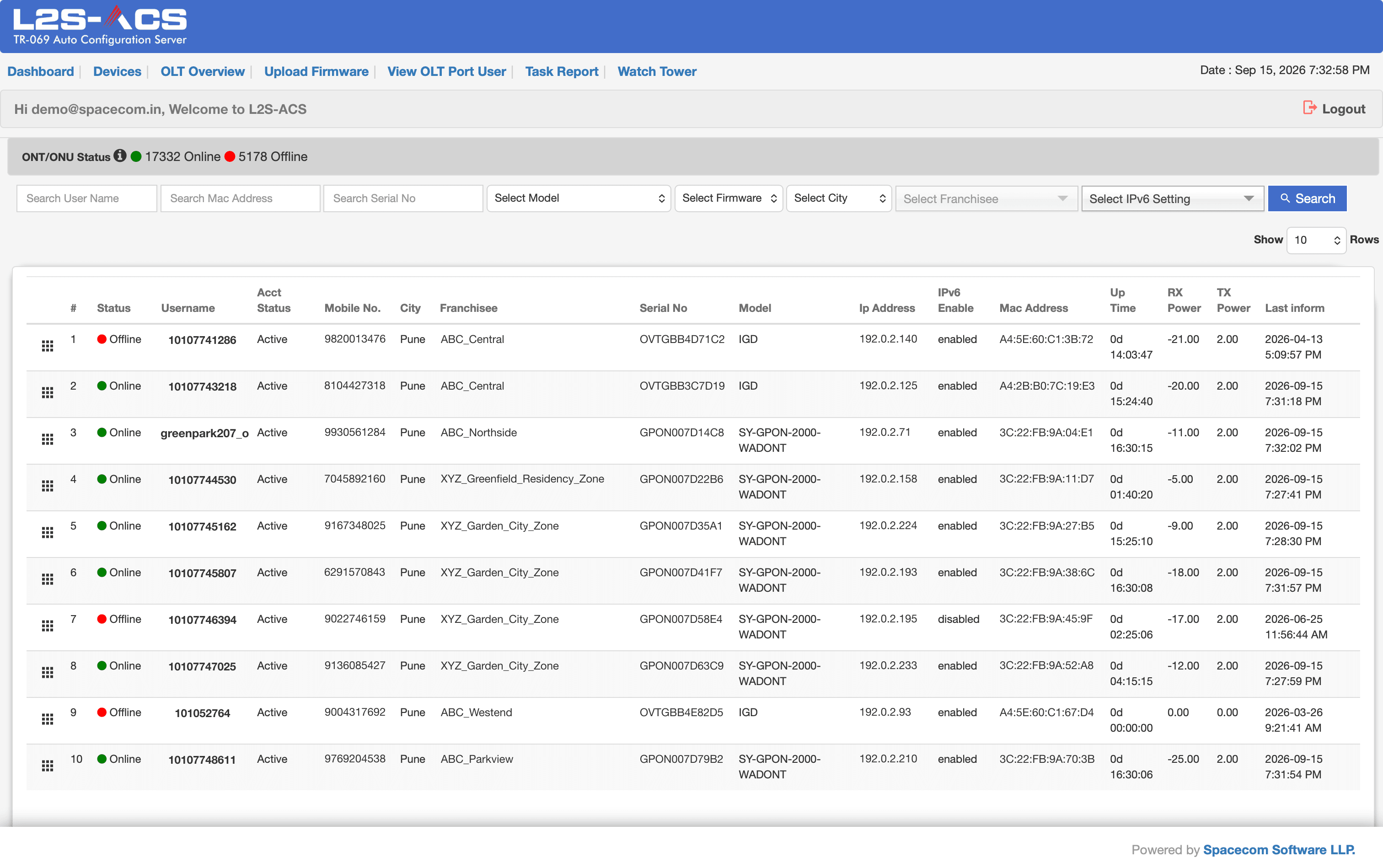Open the Task Report page
The width and height of the screenshot is (1383, 868).
[562, 71]
